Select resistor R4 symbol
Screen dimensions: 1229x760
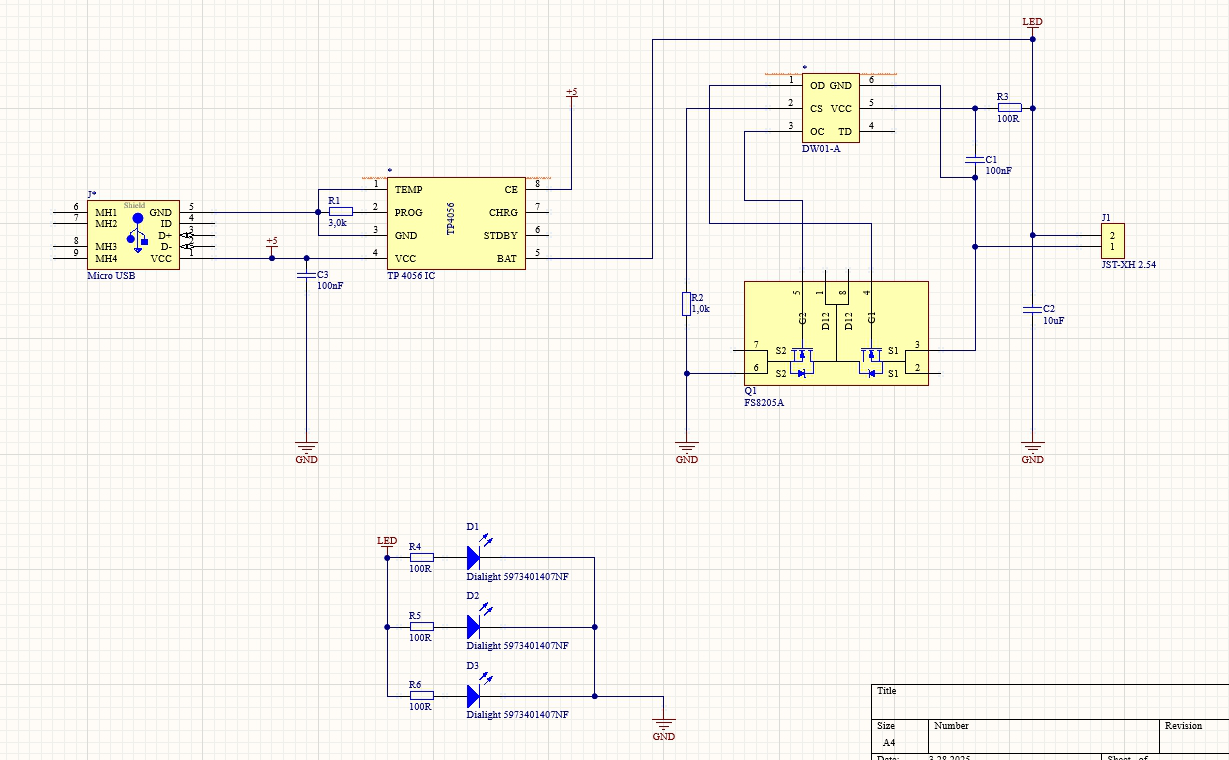click(x=421, y=557)
